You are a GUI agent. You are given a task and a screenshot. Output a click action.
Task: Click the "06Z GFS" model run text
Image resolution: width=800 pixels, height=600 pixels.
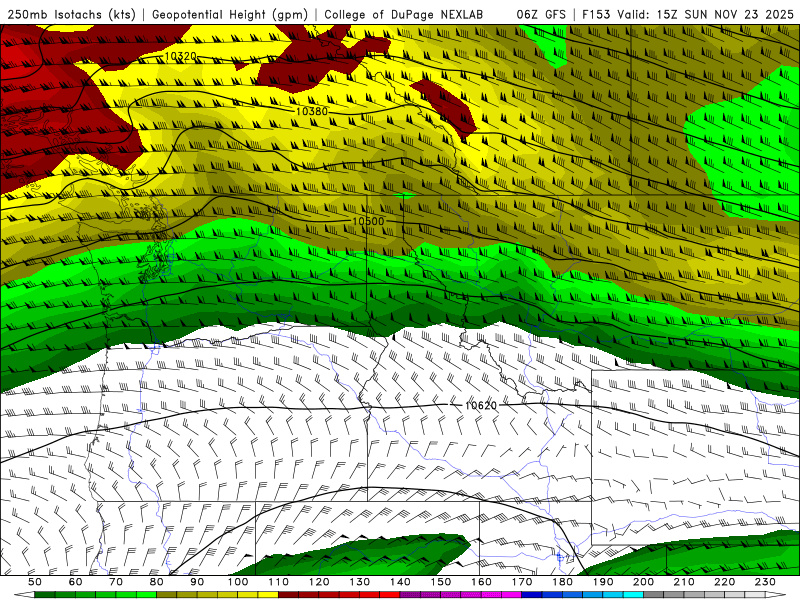(541, 14)
